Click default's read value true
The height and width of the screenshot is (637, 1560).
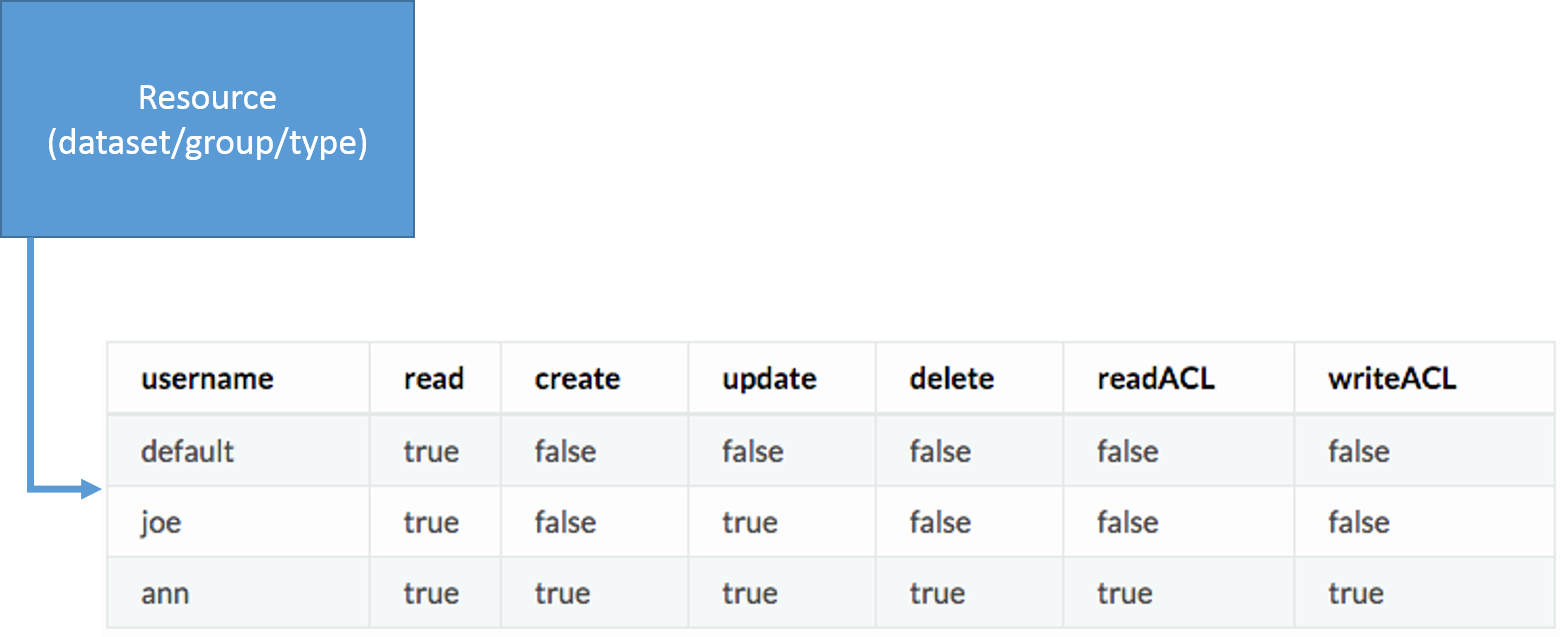coord(431,451)
